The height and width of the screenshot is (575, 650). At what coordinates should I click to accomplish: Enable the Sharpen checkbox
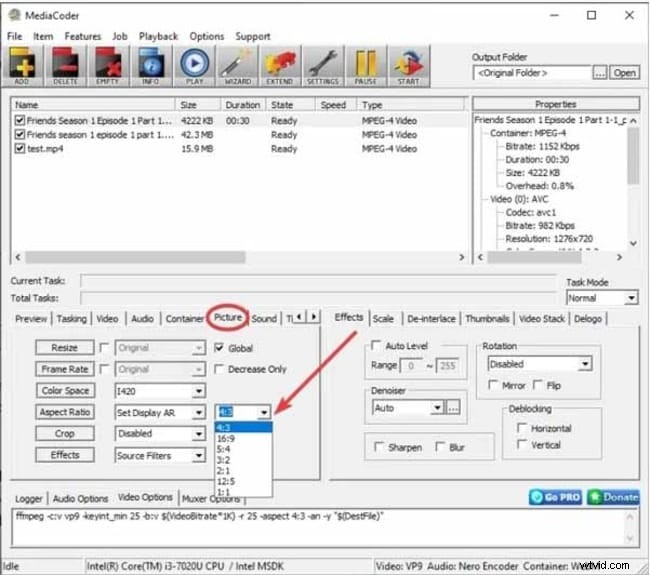point(378,447)
